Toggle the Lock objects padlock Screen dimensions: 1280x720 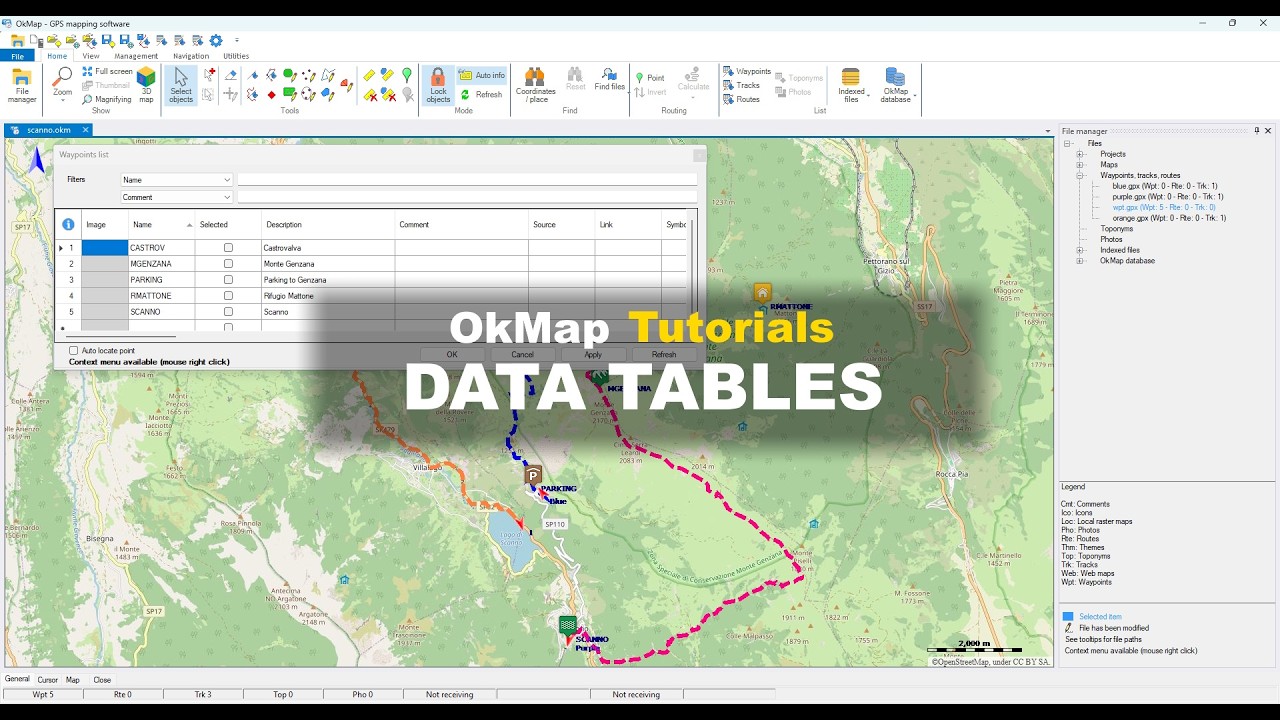pyautogui.click(x=438, y=86)
